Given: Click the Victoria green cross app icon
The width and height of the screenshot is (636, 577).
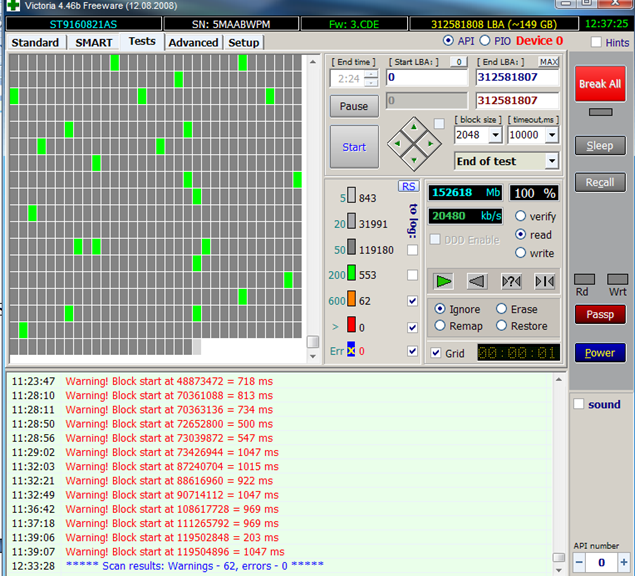Looking at the screenshot, I should point(13,5).
